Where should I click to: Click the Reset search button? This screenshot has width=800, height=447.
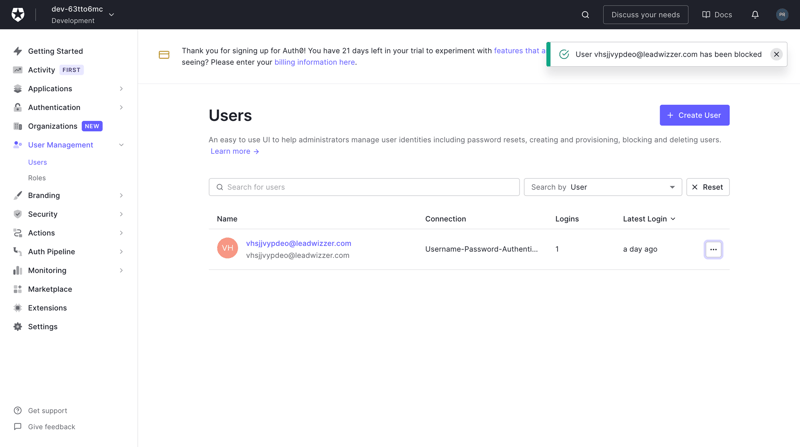(708, 187)
